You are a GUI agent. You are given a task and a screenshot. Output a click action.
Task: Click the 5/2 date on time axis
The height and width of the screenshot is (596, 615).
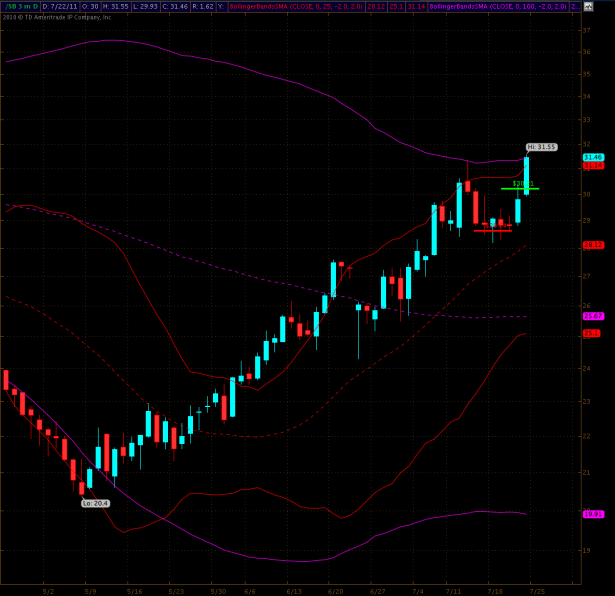[49, 590]
